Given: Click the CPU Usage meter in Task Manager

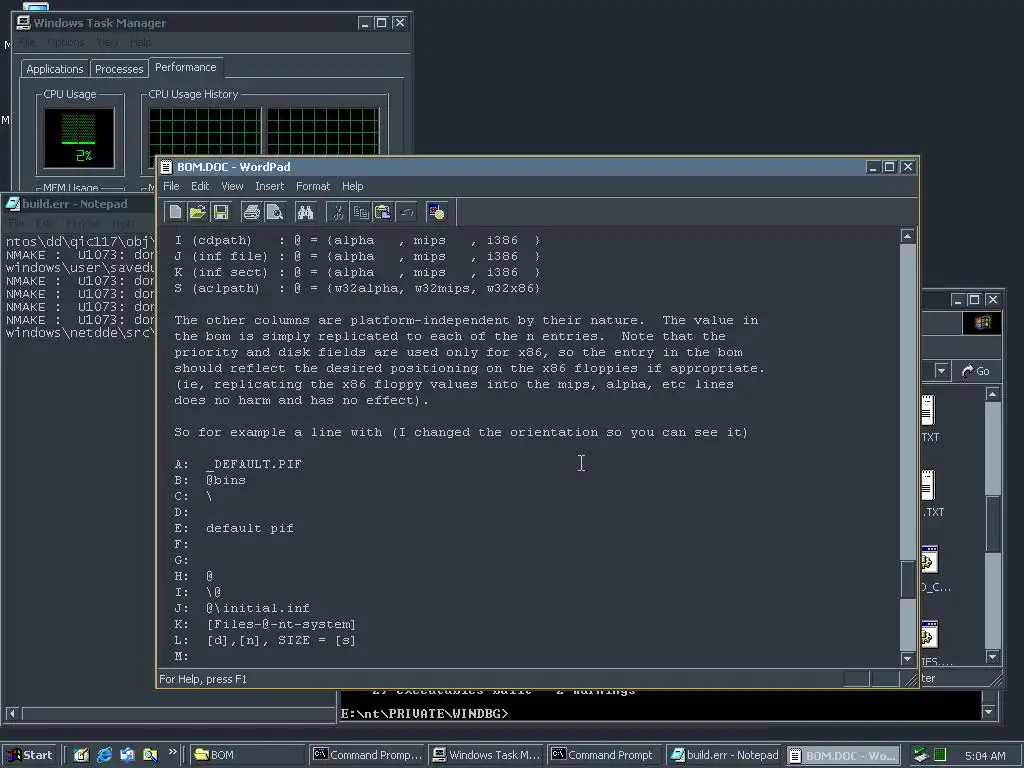Looking at the screenshot, I should [79, 138].
